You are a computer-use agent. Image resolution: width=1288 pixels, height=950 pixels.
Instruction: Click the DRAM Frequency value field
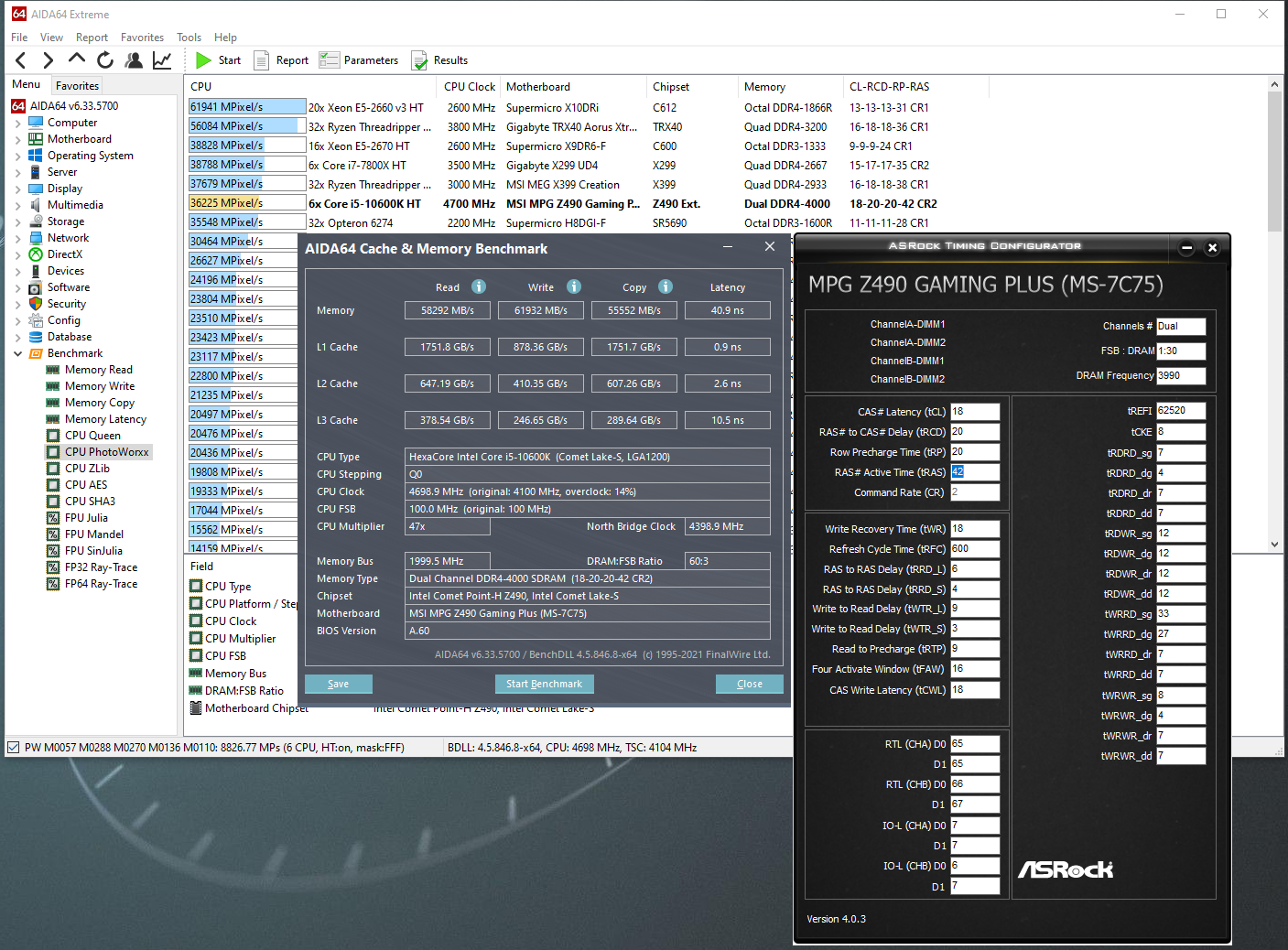click(1181, 375)
